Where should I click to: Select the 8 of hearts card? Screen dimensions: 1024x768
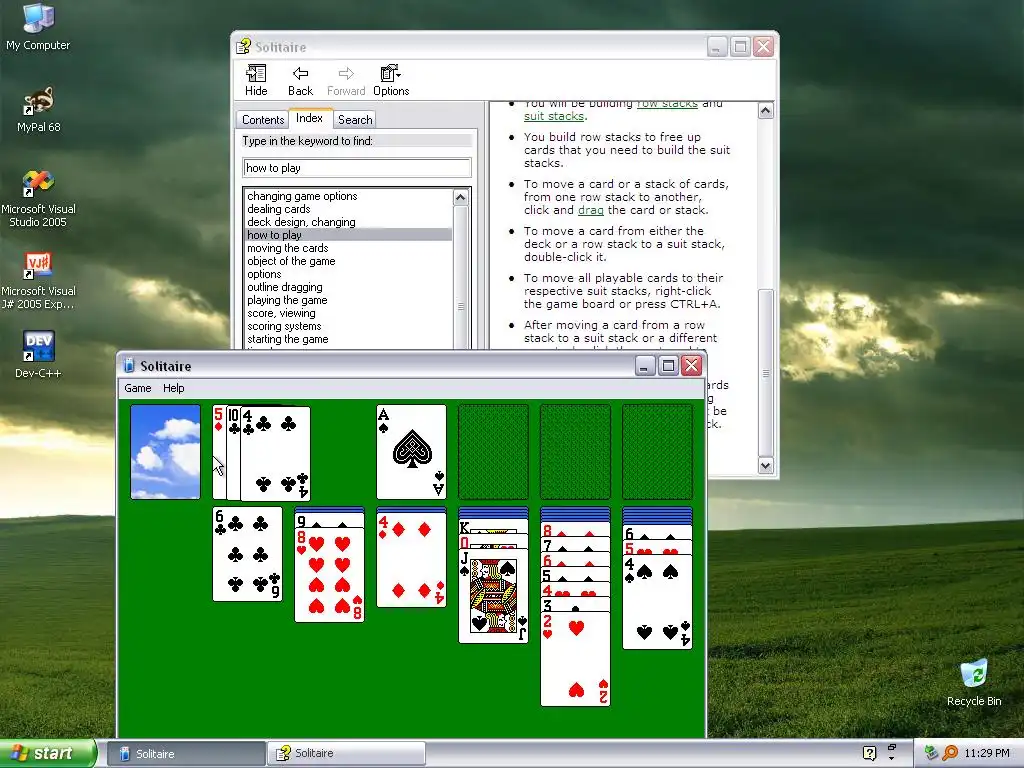point(329,575)
